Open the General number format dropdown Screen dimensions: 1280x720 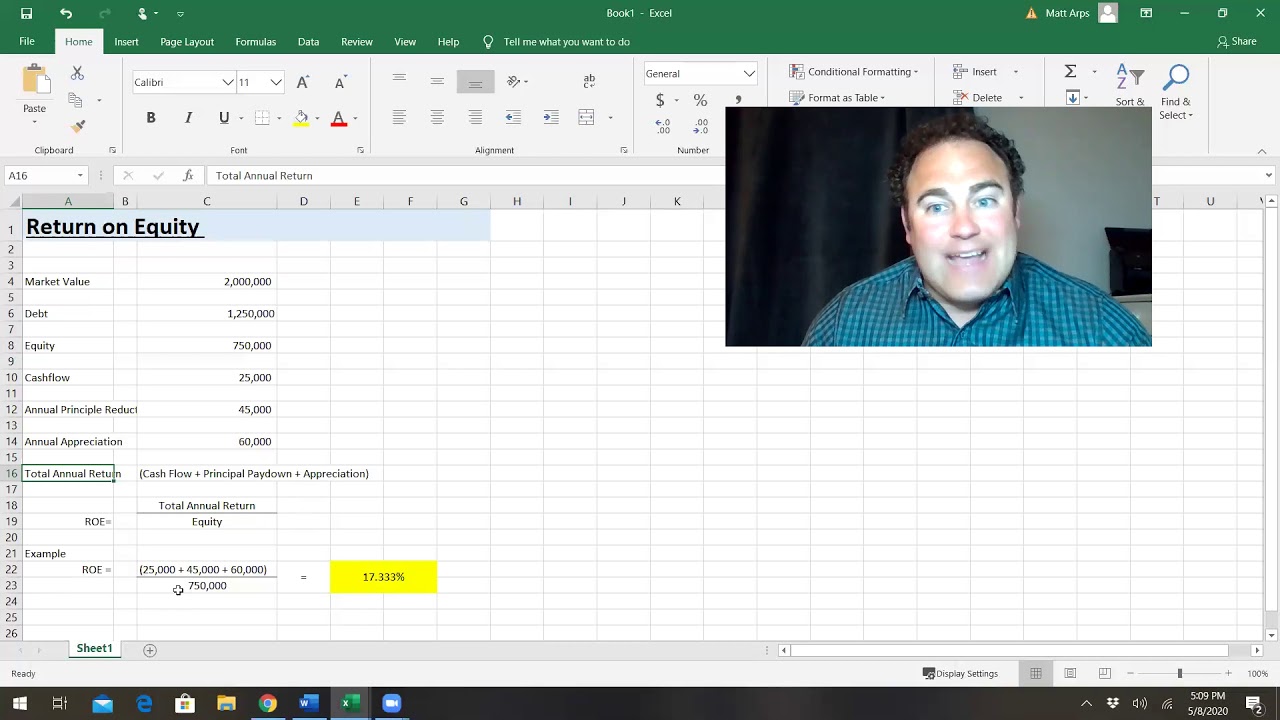click(x=749, y=73)
